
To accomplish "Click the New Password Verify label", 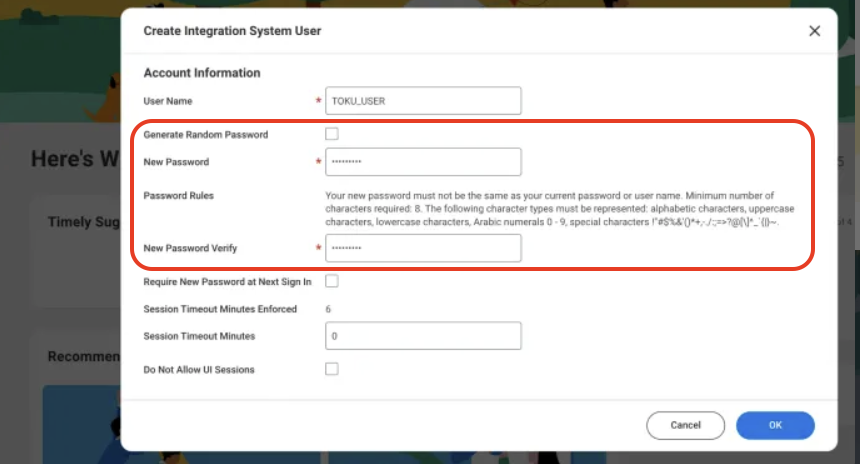I will (190, 248).
